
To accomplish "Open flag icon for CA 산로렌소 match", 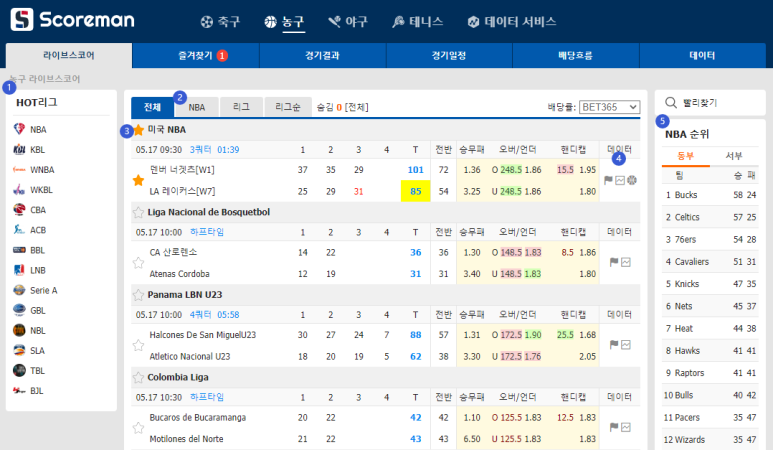I will (614, 262).
